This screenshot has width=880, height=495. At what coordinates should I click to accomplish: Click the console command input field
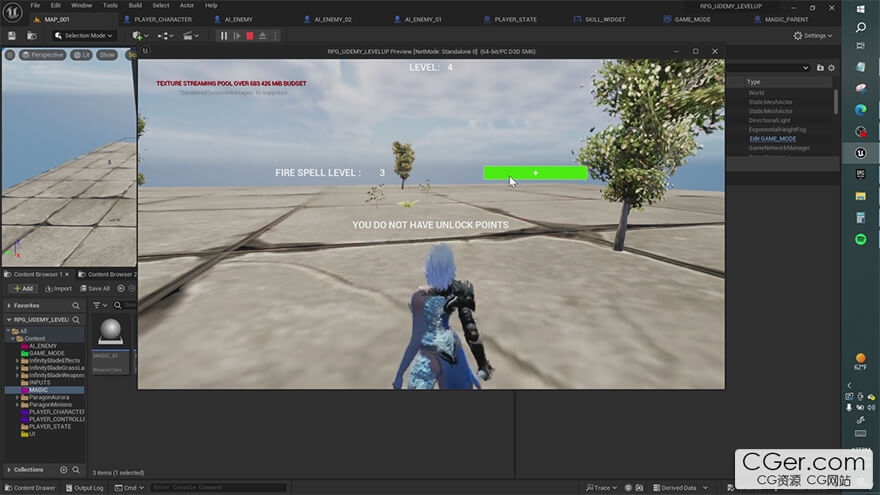point(219,488)
